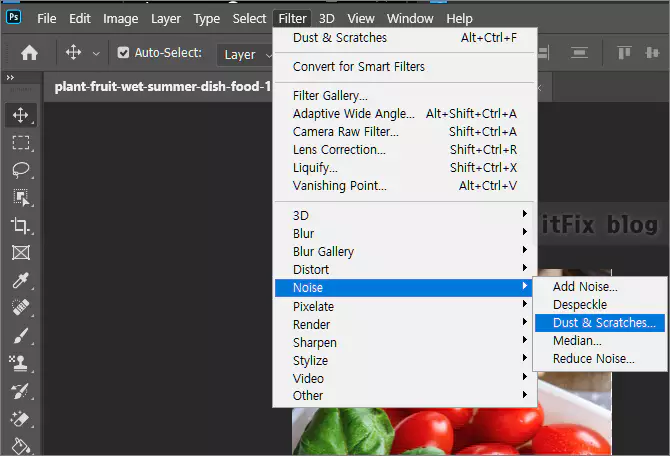This screenshot has width=670, height=456.
Task: Open the Layer auto-select dropdown
Action: click(246, 54)
